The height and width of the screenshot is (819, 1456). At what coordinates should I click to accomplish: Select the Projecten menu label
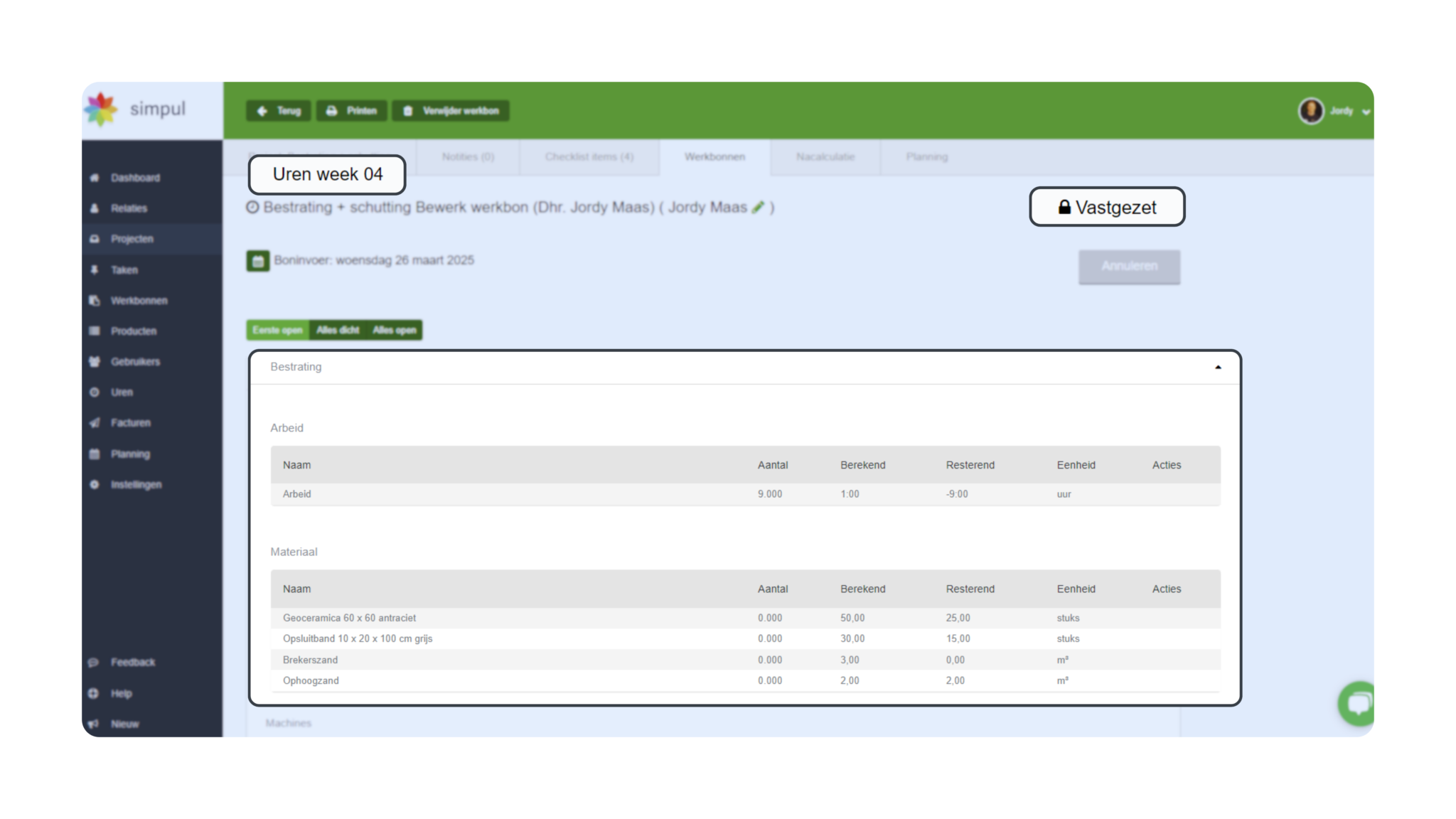click(132, 239)
